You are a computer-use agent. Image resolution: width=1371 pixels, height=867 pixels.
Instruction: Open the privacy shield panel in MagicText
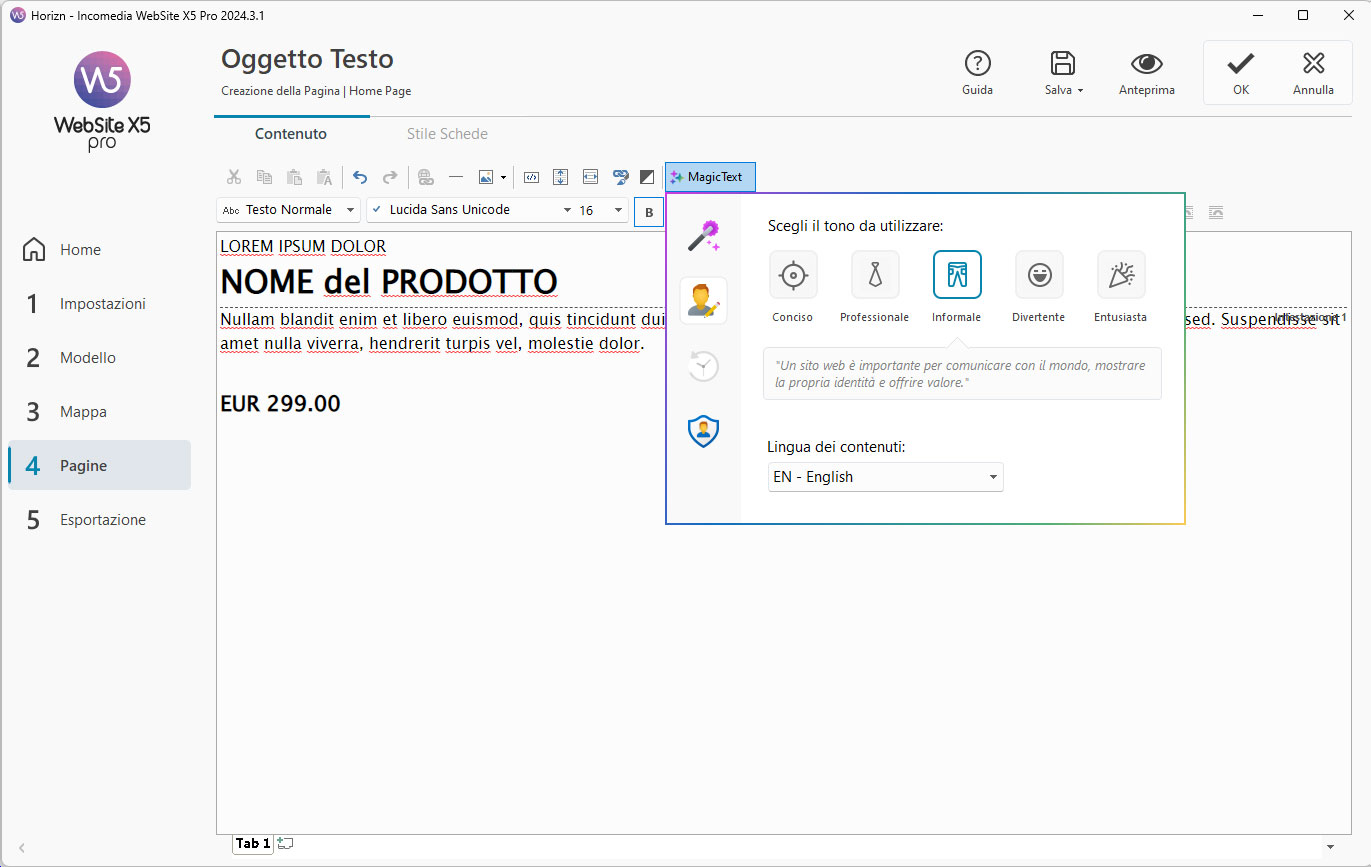(x=703, y=431)
